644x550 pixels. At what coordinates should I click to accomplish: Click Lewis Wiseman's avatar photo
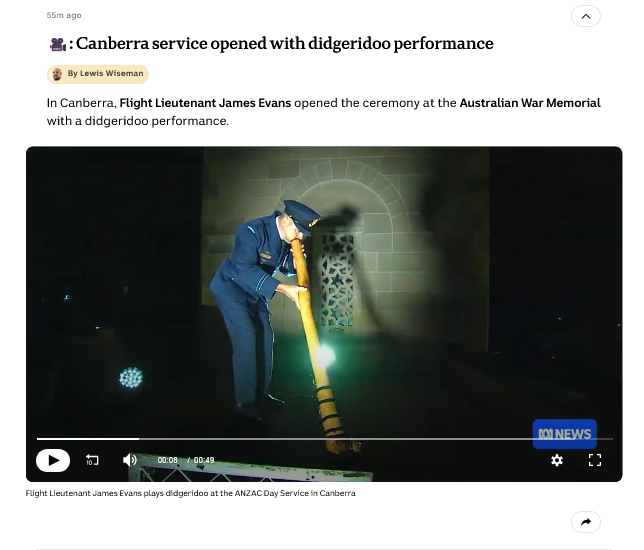tap(57, 74)
